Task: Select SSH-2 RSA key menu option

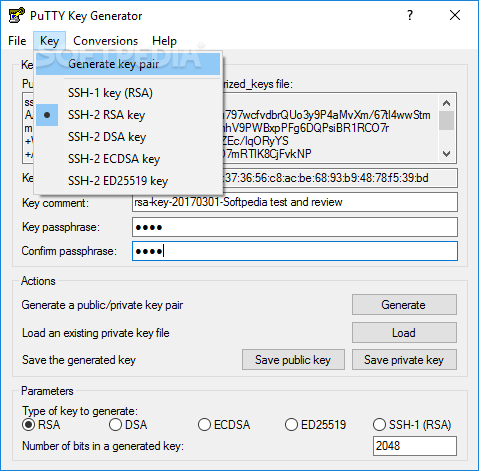Action: click(128, 115)
